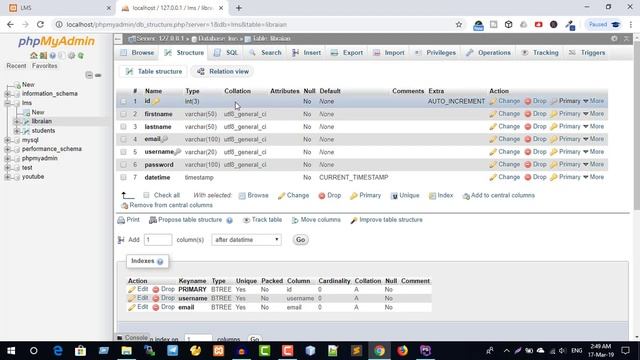Open Firefox from the taskbar
This screenshot has height=360, width=640.
pyautogui.click(x=402, y=351)
